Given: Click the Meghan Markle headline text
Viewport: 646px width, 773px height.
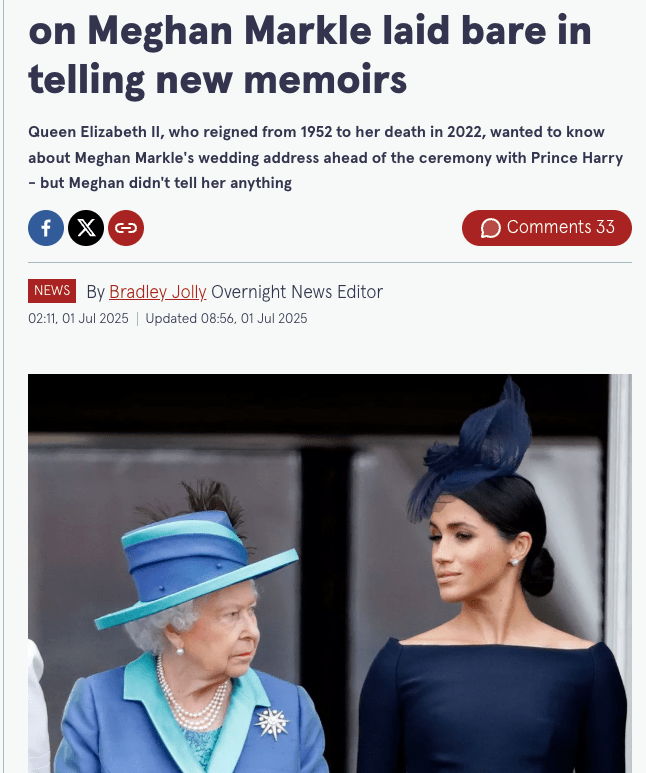Looking at the screenshot, I should point(310,55).
